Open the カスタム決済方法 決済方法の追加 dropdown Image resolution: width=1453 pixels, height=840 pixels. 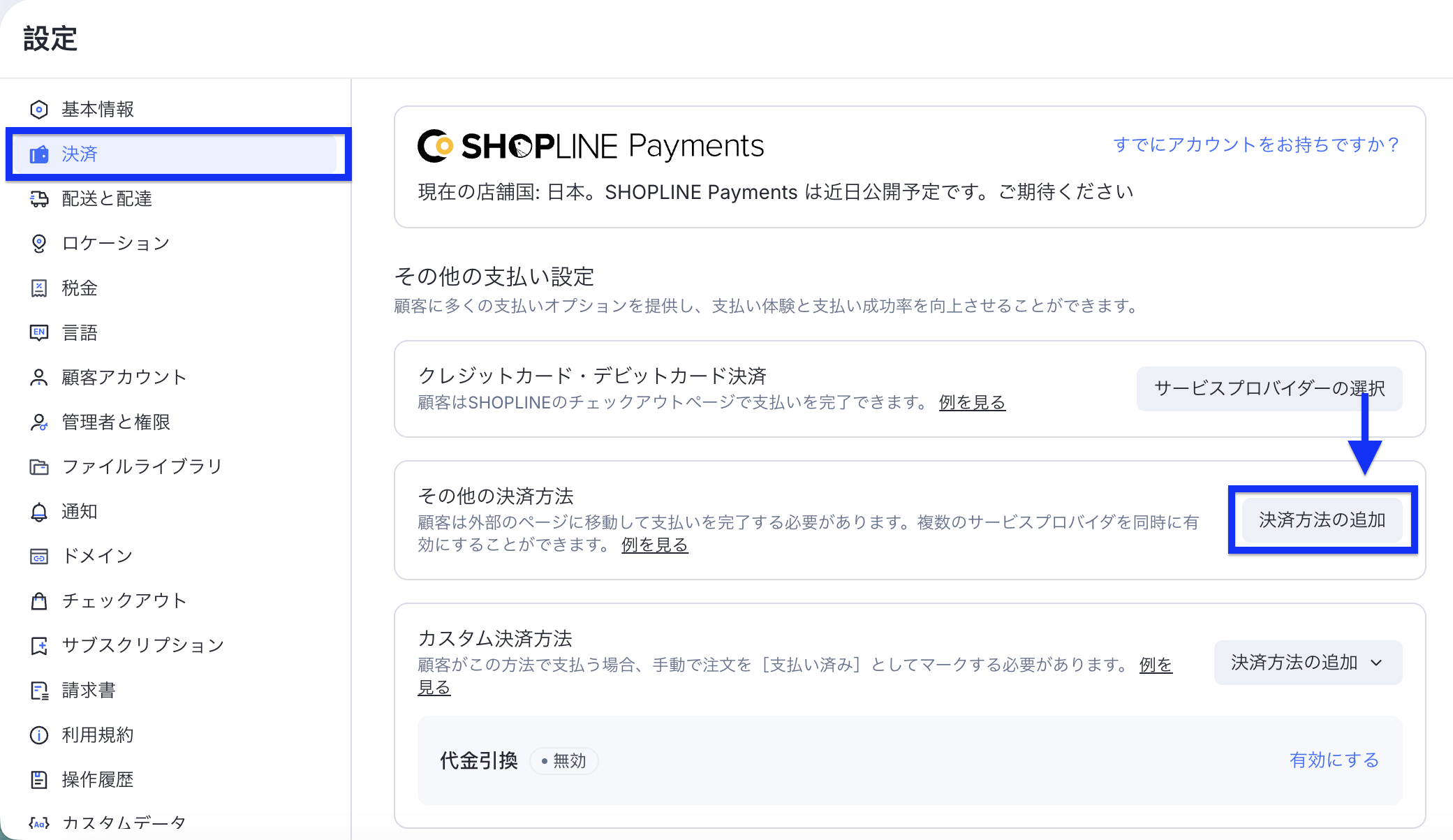pos(1294,662)
